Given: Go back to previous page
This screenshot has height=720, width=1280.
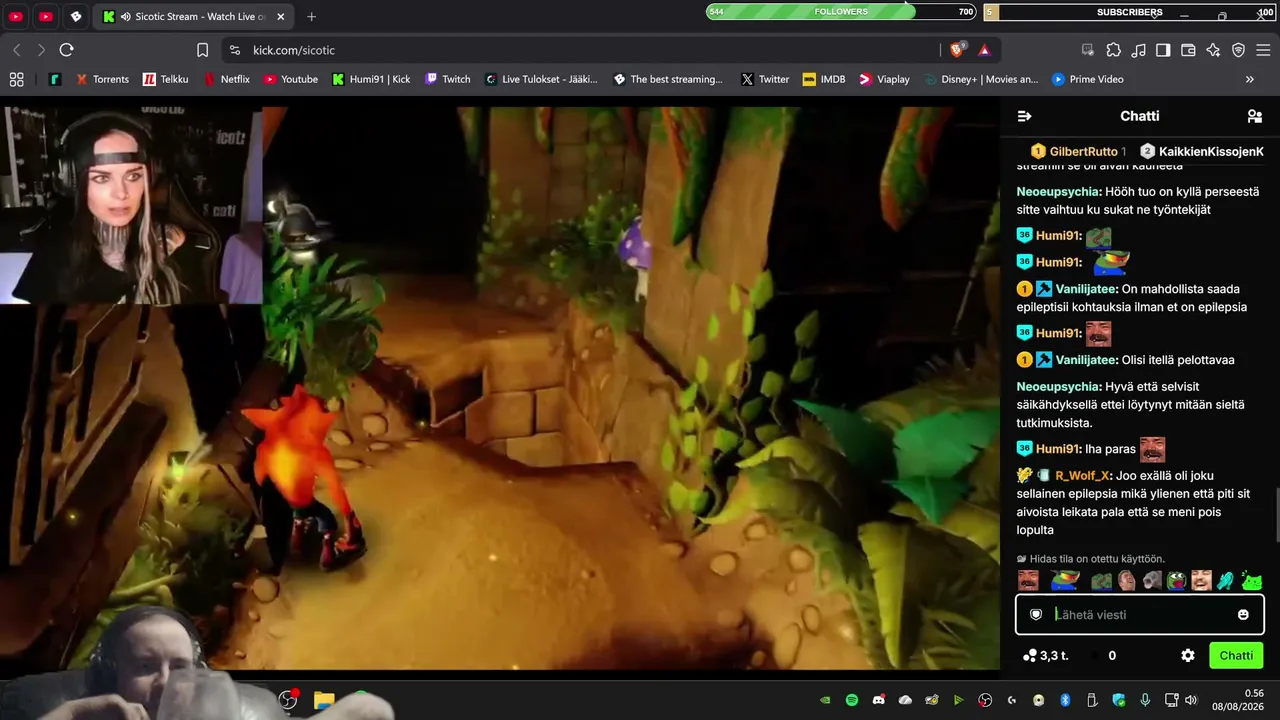Looking at the screenshot, I should [x=17, y=50].
